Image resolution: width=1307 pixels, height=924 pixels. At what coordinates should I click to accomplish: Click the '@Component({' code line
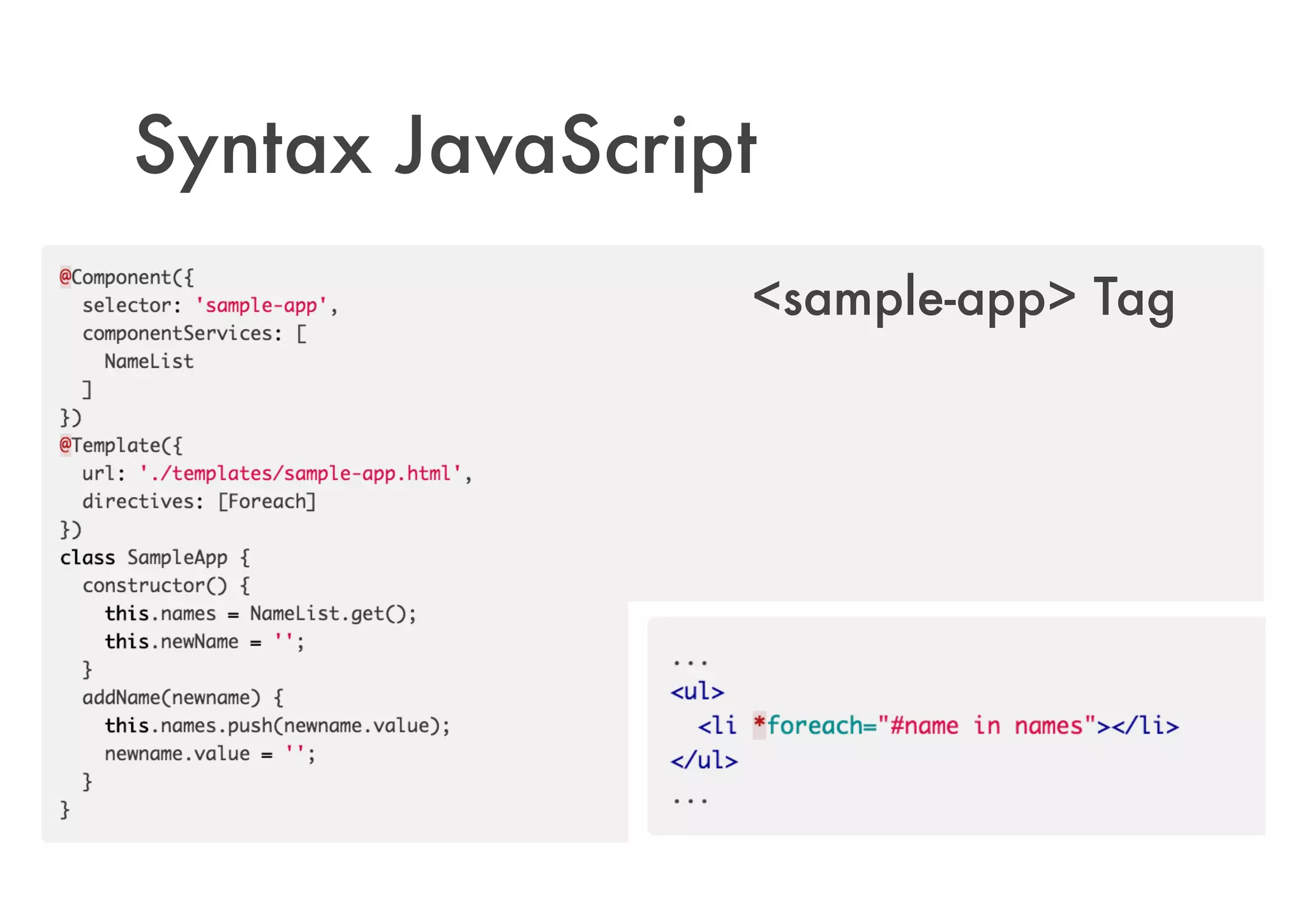pyautogui.click(x=126, y=278)
